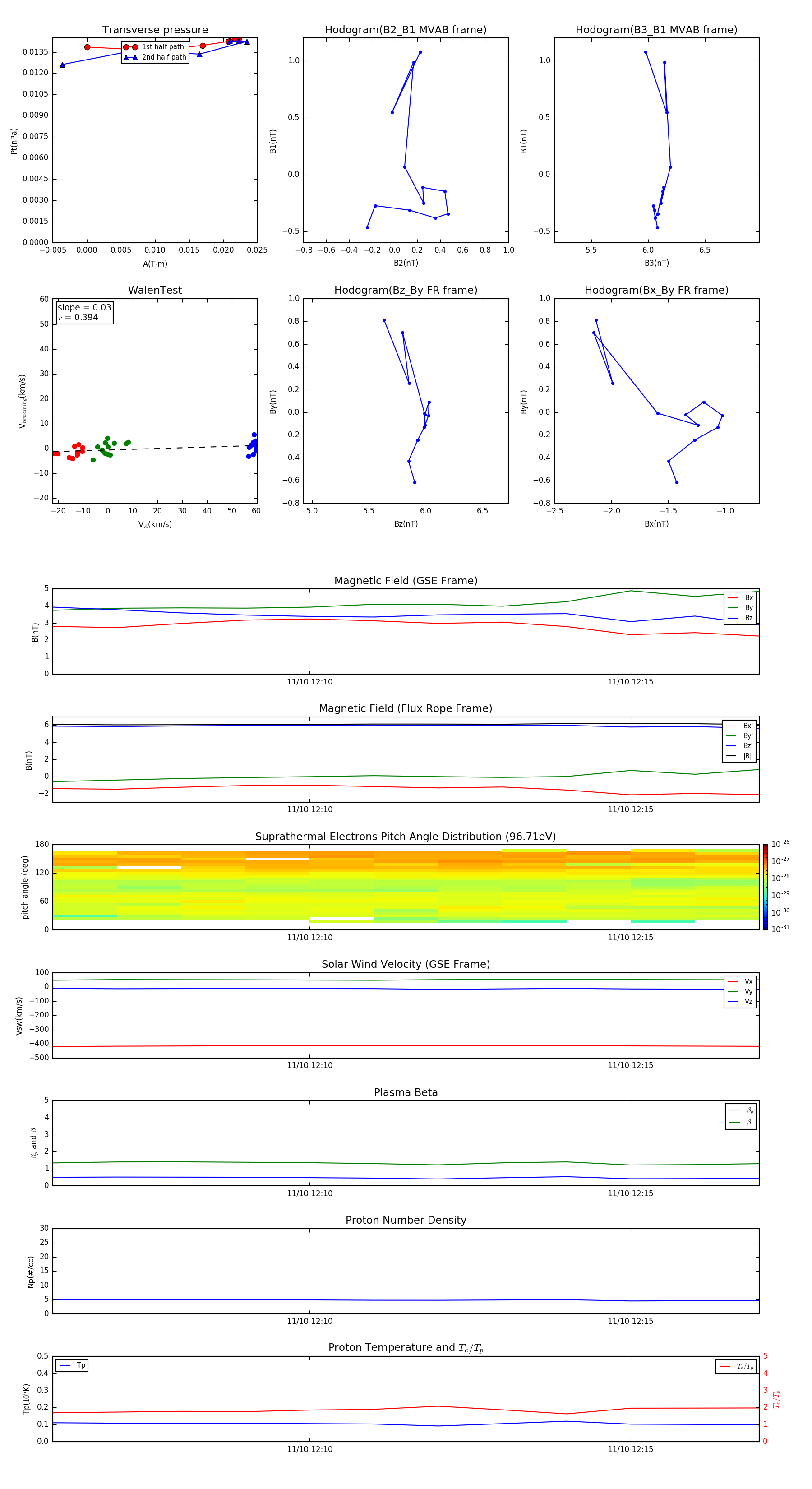Click the pitch angle colorbar scale

tap(765, 887)
